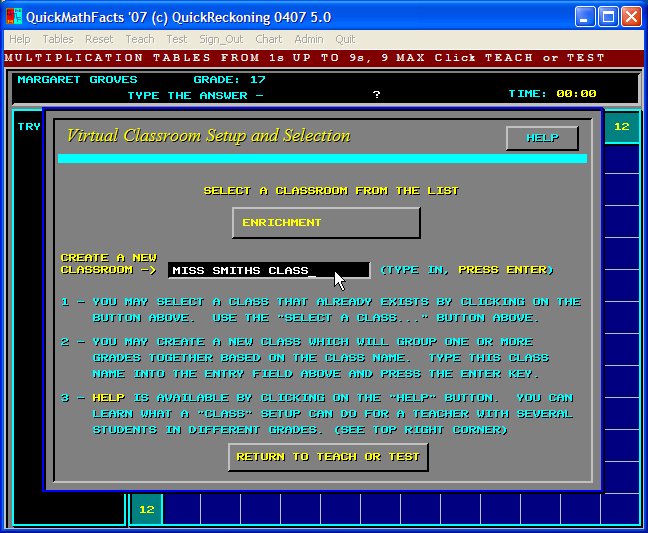Click the QuickMathFacts title bar app icon
This screenshot has width=648, height=533.
pos(14,17)
